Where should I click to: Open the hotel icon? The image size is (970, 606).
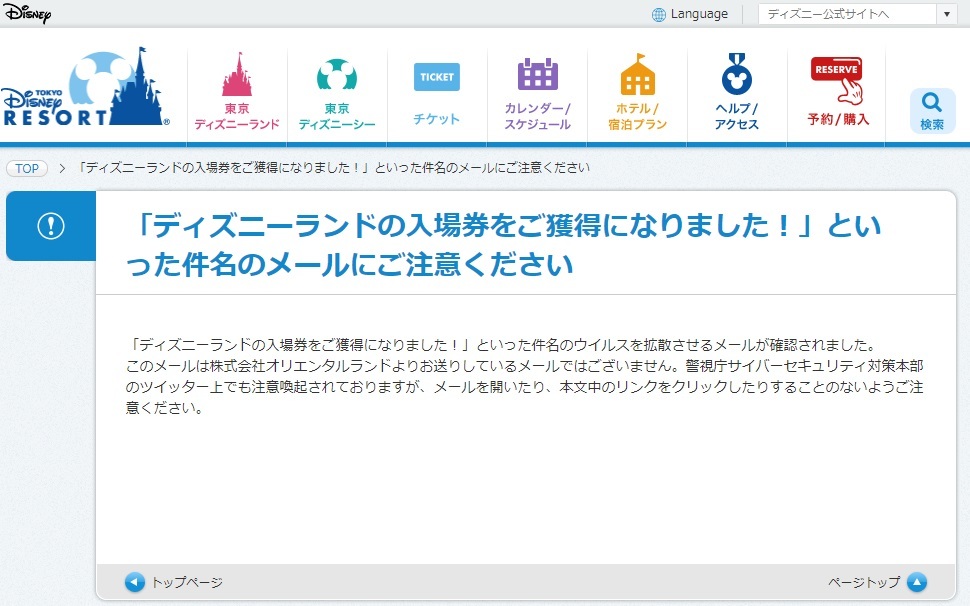(637, 76)
